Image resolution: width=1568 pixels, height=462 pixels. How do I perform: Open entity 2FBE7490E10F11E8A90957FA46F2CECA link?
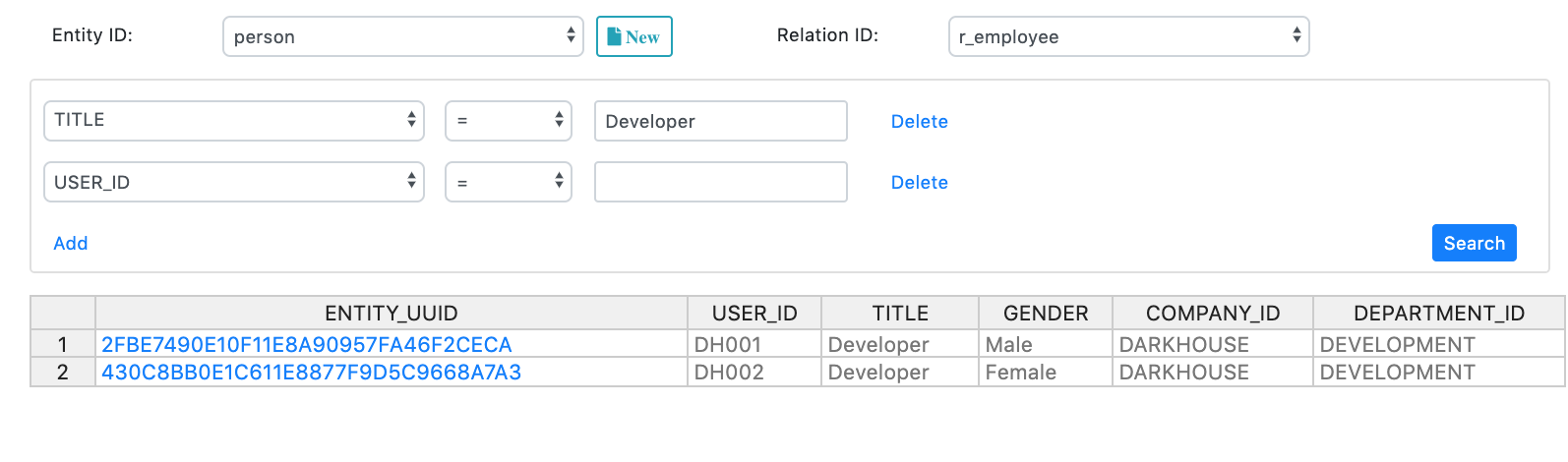306,345
